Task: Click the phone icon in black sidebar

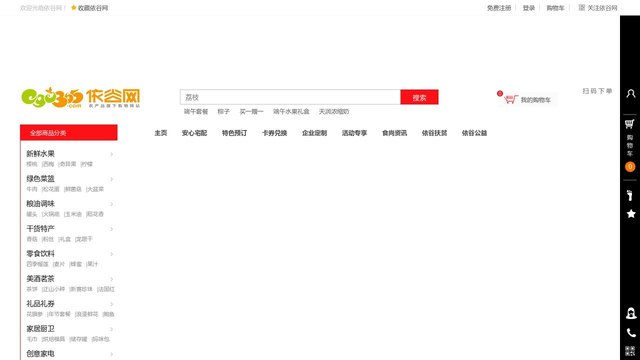Action: [x=631, y=333]
